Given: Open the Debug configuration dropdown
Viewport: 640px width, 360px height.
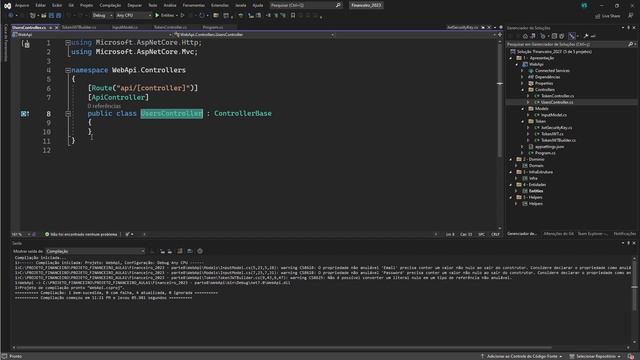Looking at the screenshot, I should [102, 16].
